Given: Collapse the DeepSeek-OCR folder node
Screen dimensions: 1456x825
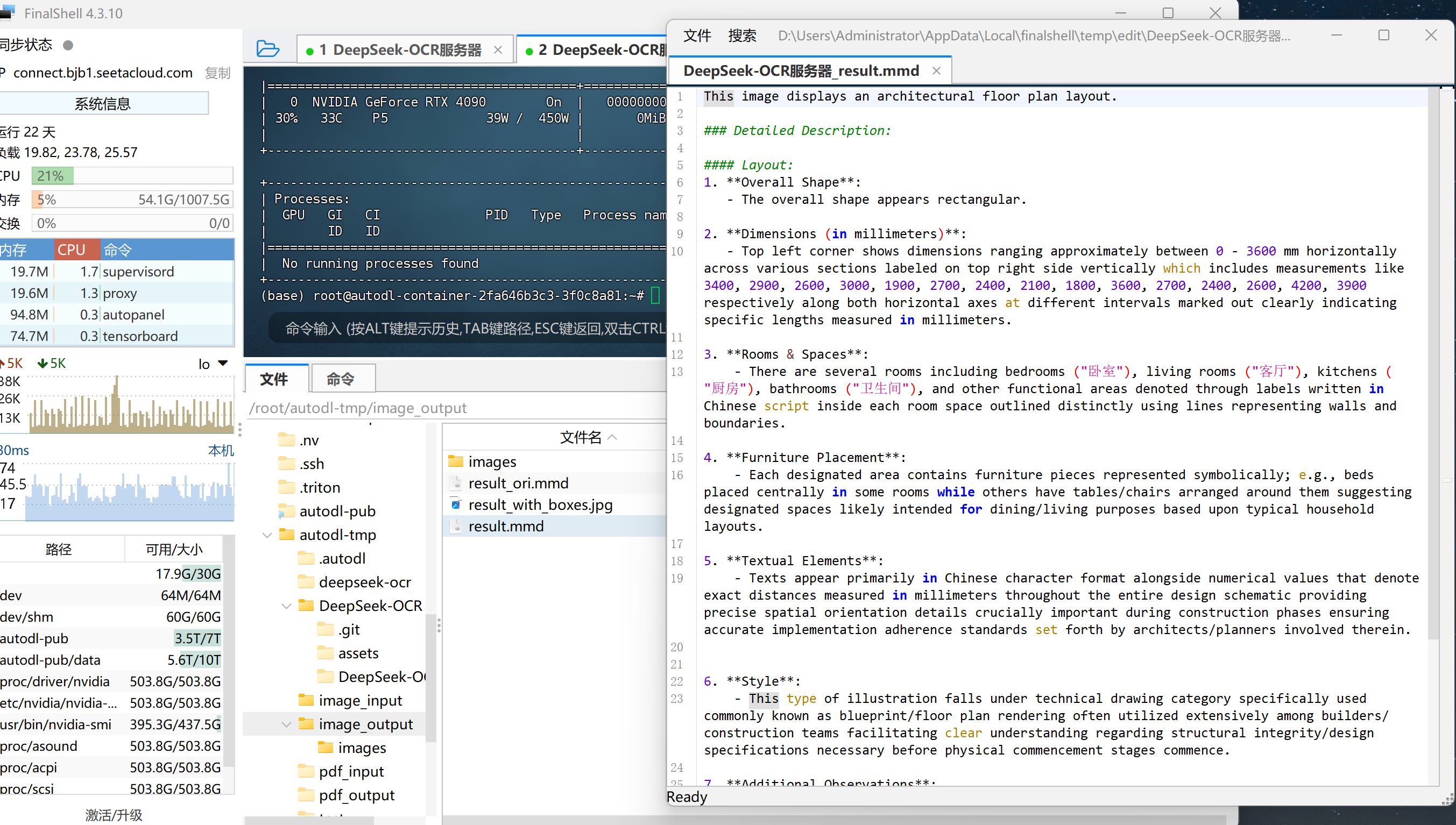Looking at the screenshot, I should coord(286,606).
